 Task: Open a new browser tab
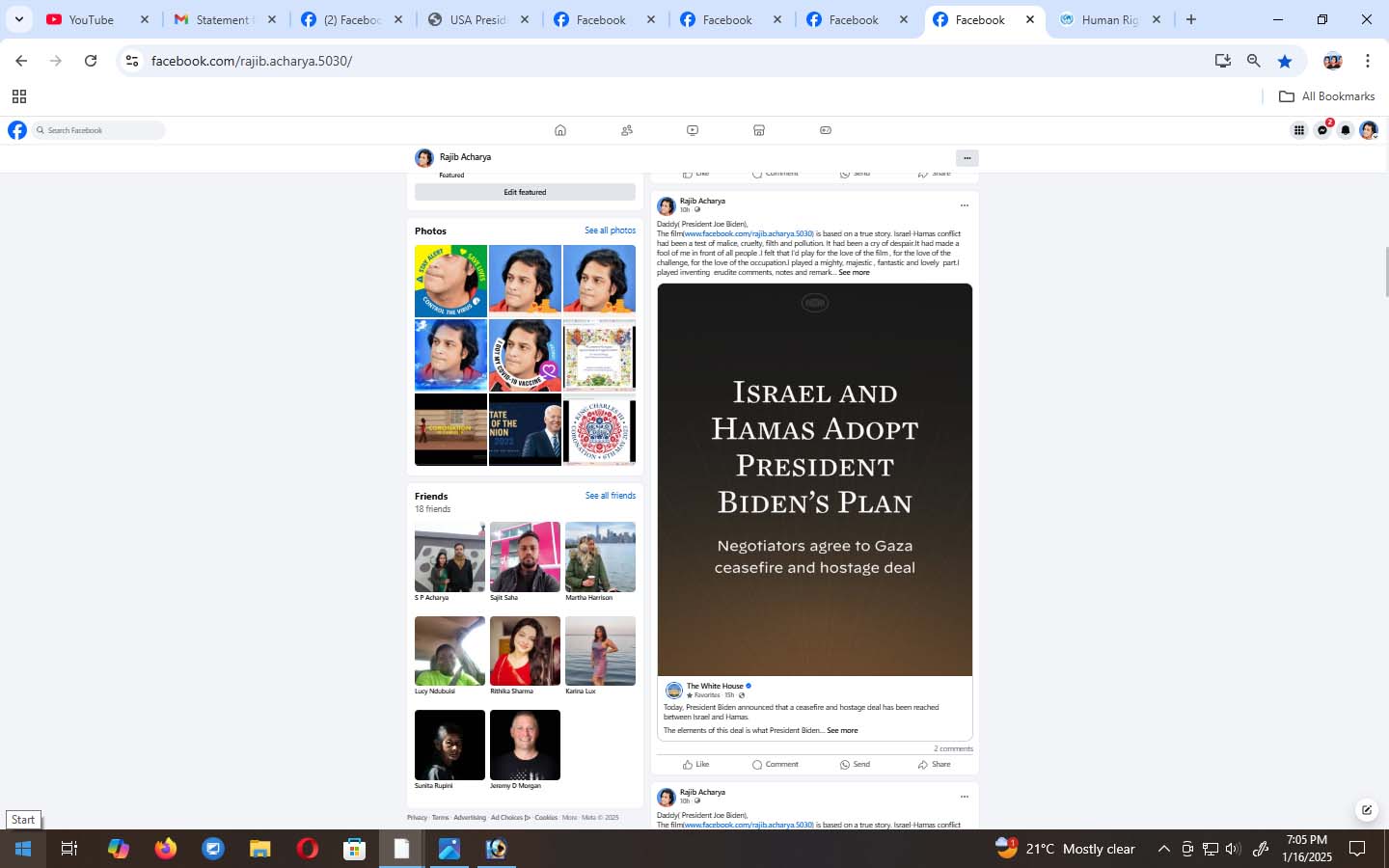point(1191,19)
